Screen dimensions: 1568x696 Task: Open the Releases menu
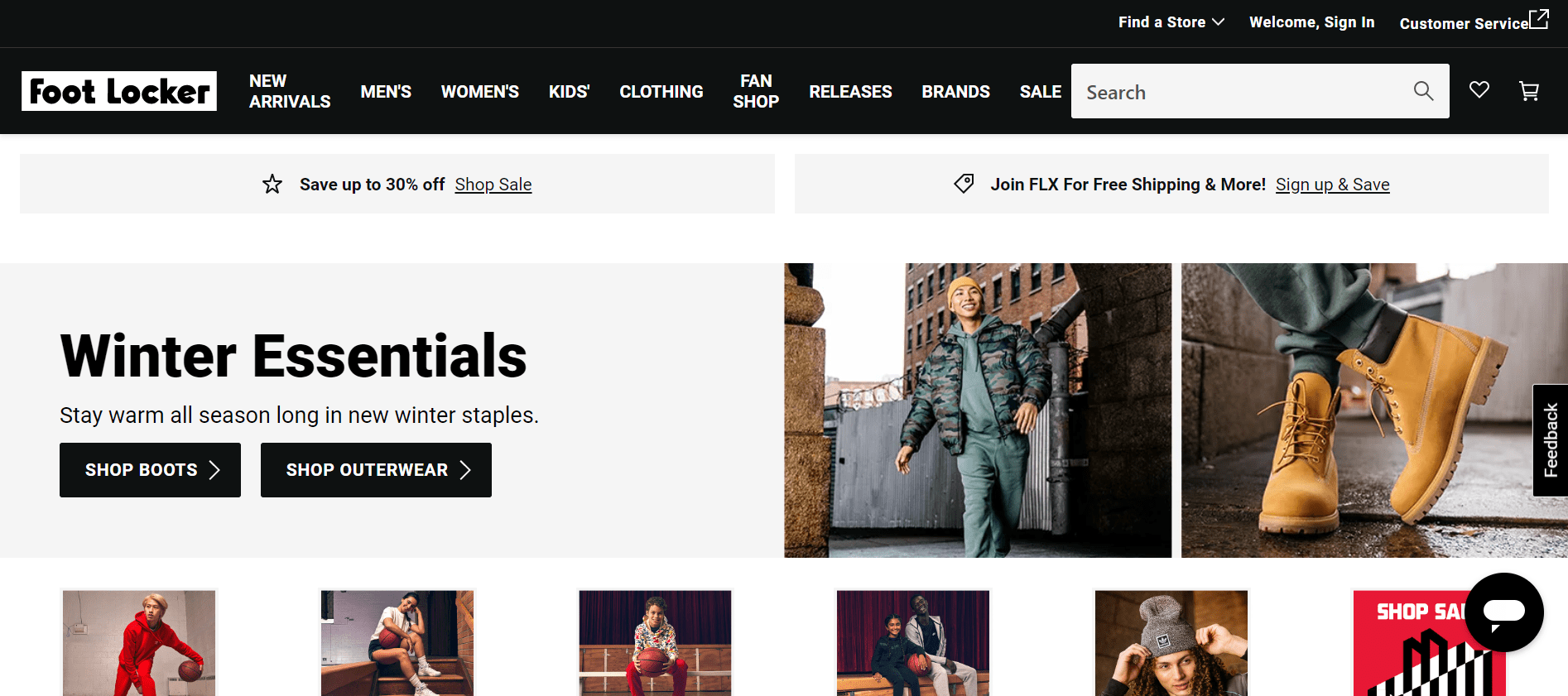click(850, 91)
